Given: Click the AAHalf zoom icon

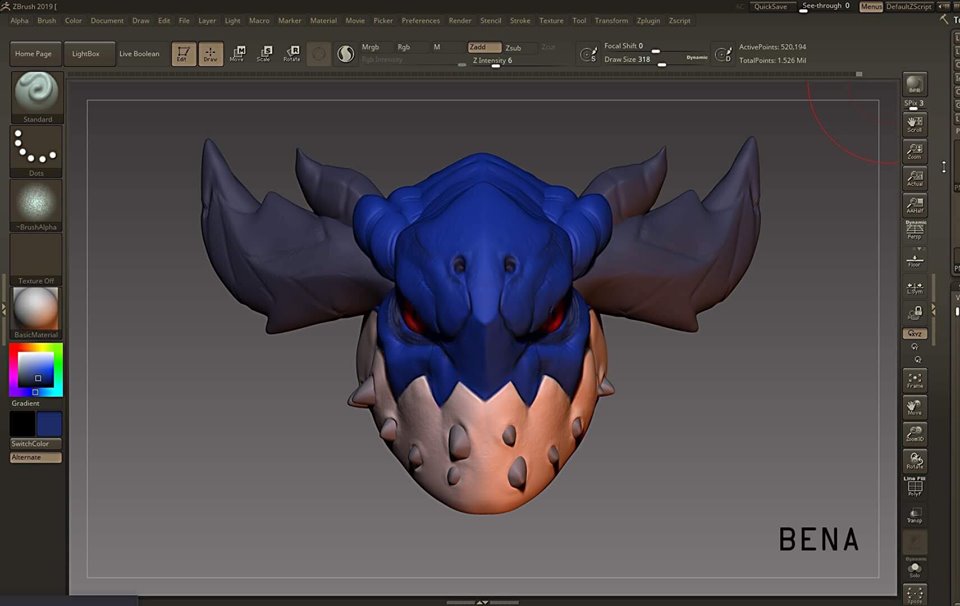Looking at the screenshot, I should 914,206.
